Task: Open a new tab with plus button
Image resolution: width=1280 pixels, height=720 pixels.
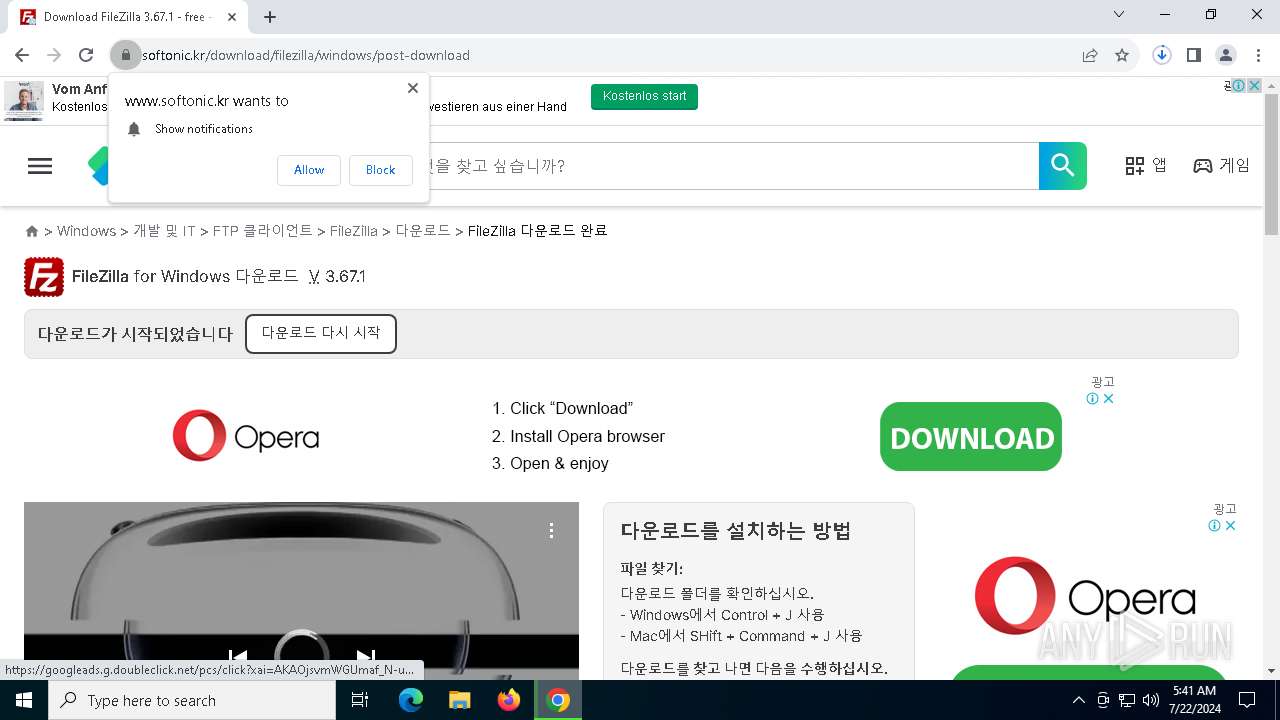Action: tap(270, 17)
